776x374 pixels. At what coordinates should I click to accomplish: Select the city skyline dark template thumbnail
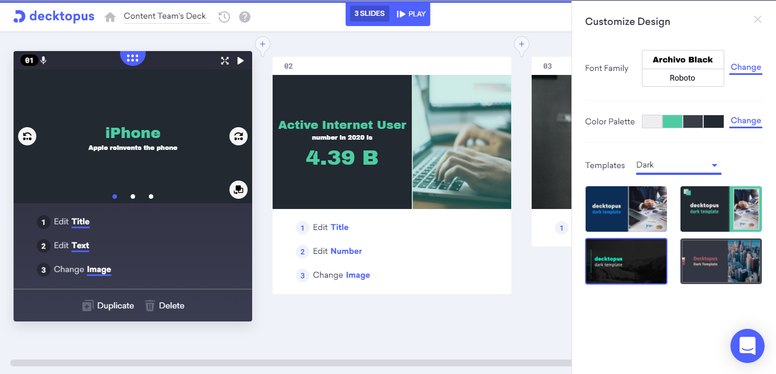721,261
